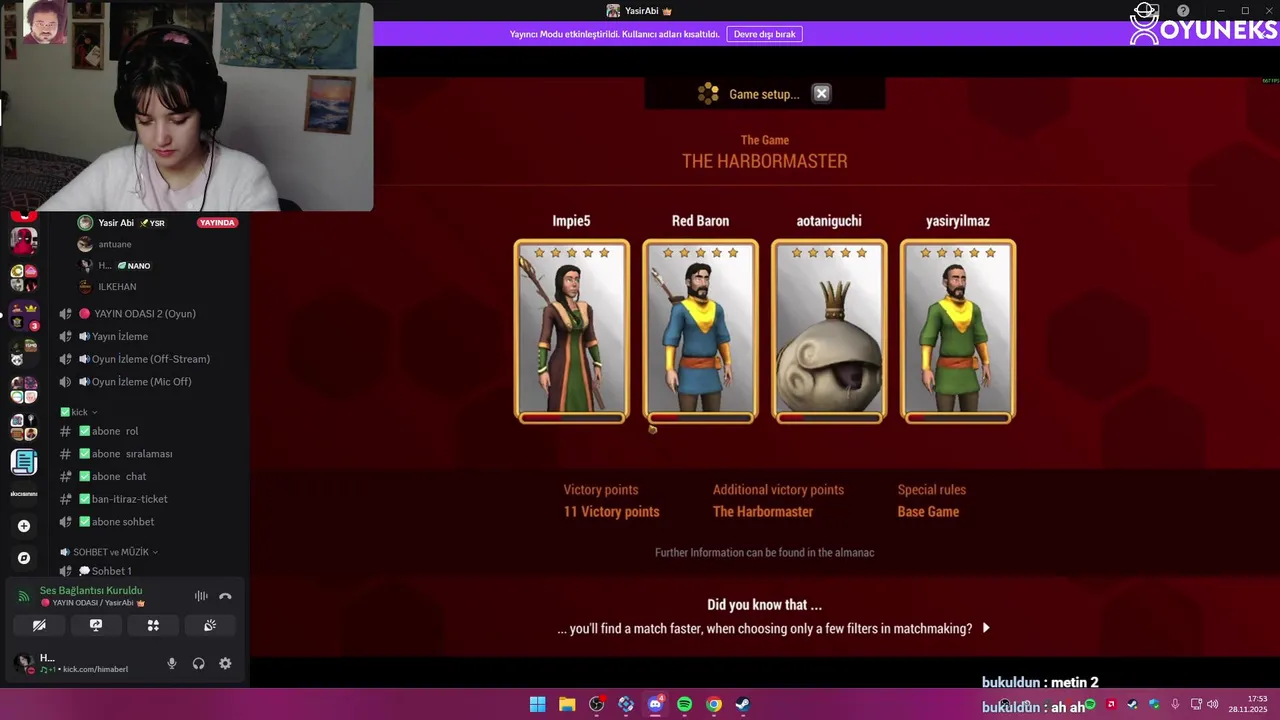Click The Harbormaster additional victory points text
This screenshot has width=1280, height=720.
click(763, 511)
